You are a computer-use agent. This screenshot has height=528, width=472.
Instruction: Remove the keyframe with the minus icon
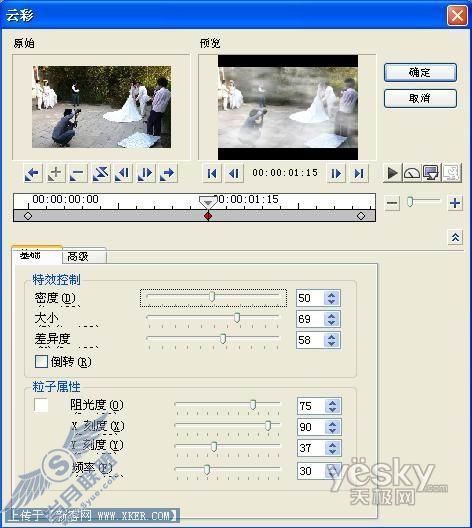tap(78, 173)
